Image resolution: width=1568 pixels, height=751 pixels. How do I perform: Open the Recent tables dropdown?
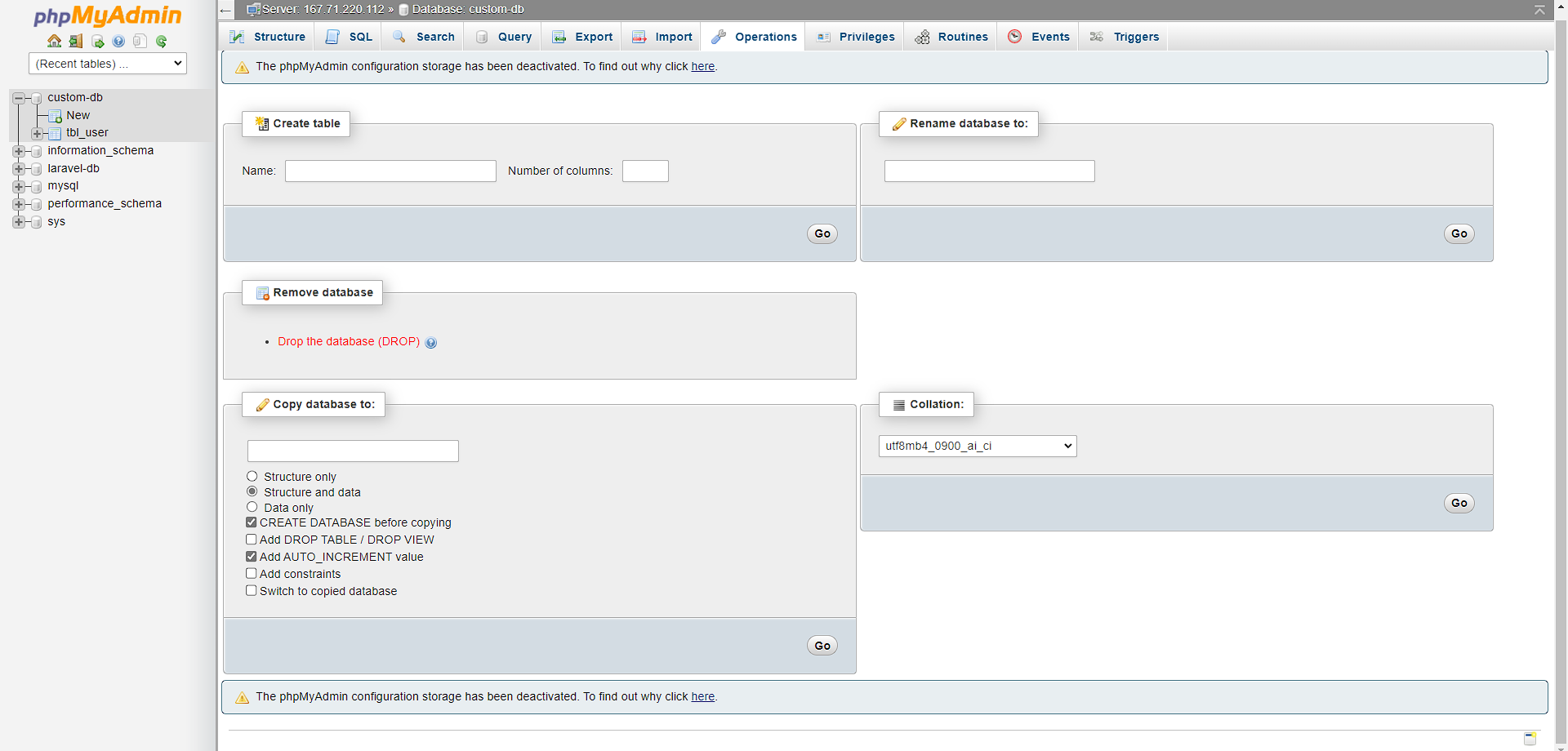coord(108,64)
